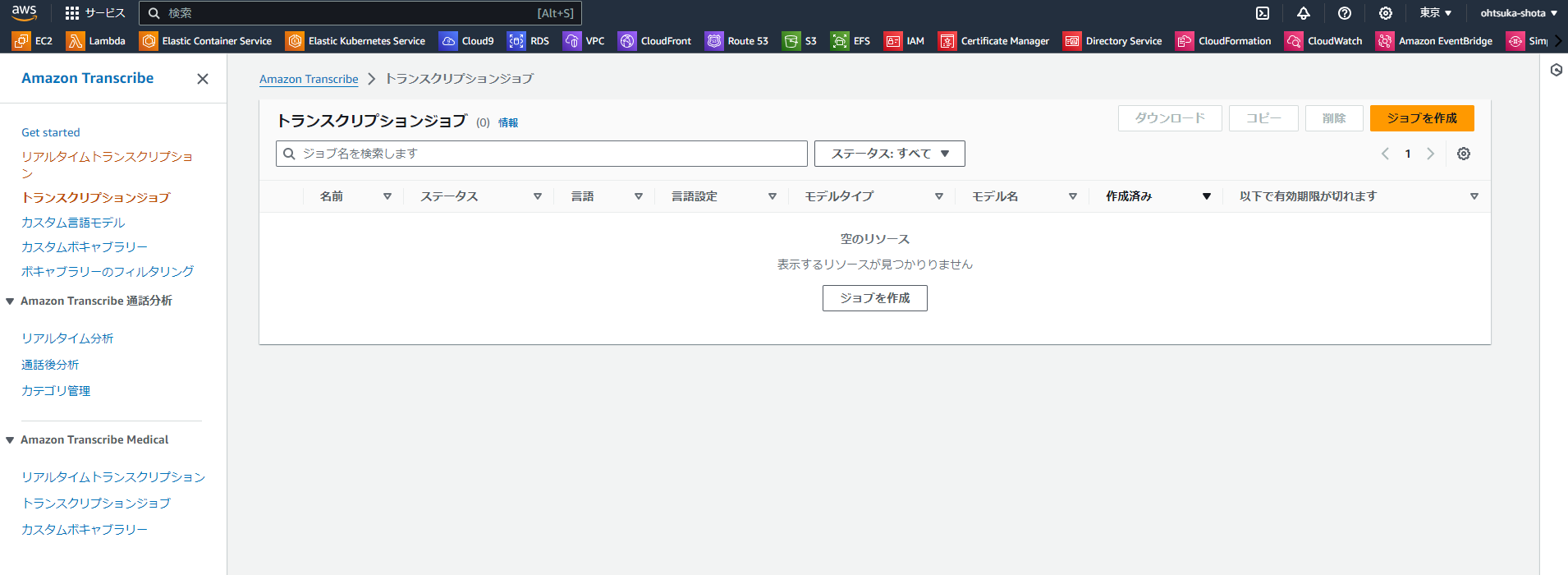Screen dimensions: 1568x575
Task: Click Amazon Transcribe breadcrumb link
Action: click(x=309, y=79)
